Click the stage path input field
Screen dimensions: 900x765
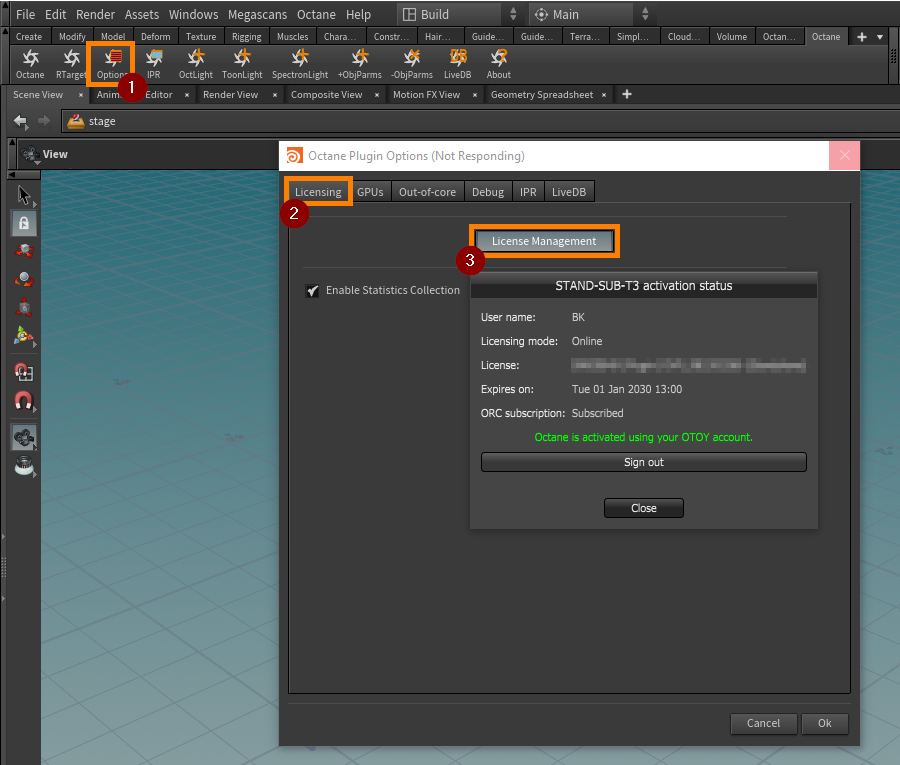(481, 121)
